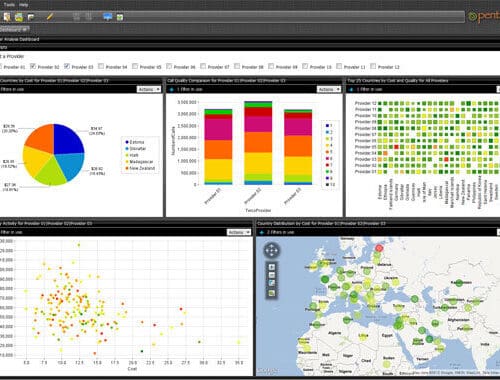Toggle the Provider 01 checkbox

point(1,66)
